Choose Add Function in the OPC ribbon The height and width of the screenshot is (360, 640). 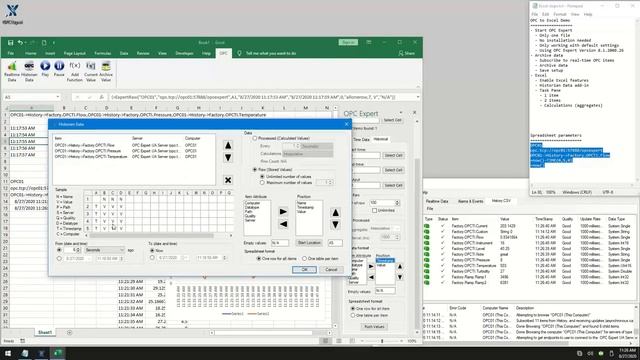pos(75,71)
